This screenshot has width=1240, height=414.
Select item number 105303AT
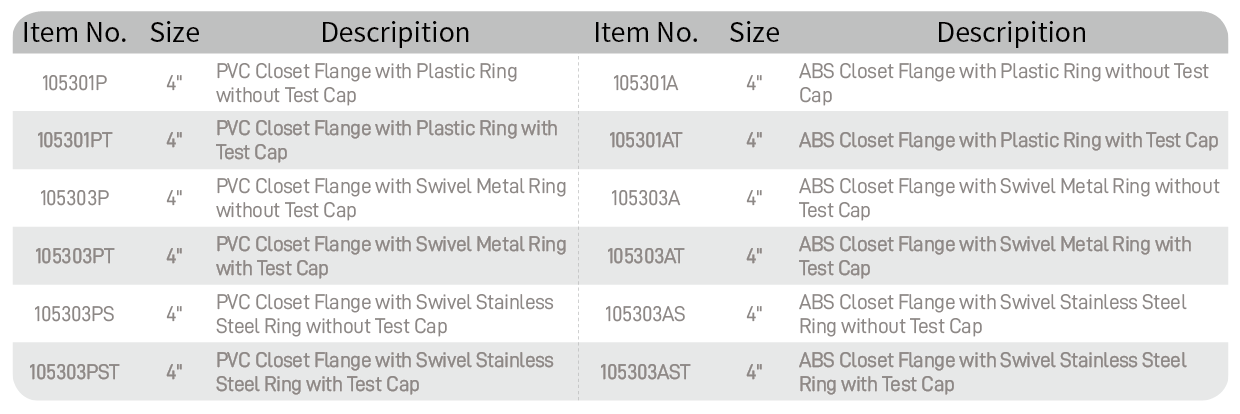[x=645, y=256]
